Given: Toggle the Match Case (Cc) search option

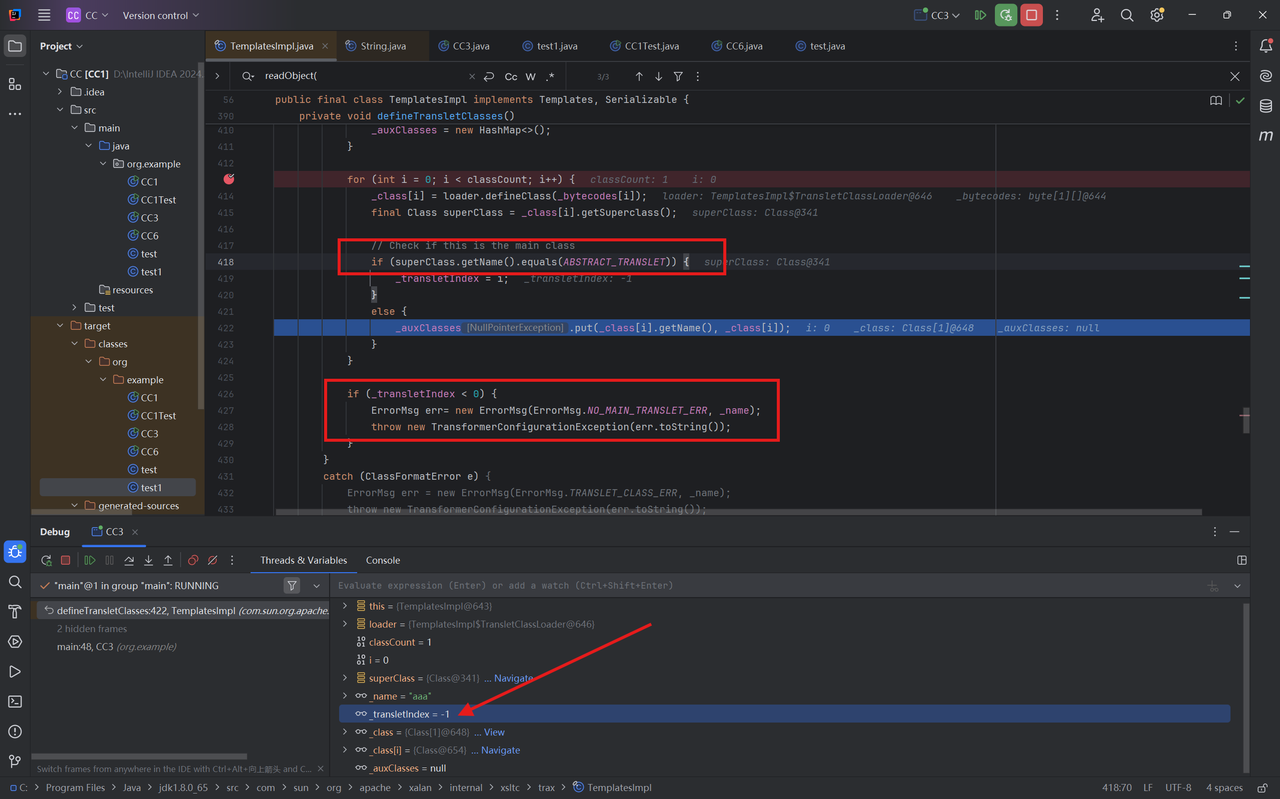Looking at the screenshot, I should point(511,77).
